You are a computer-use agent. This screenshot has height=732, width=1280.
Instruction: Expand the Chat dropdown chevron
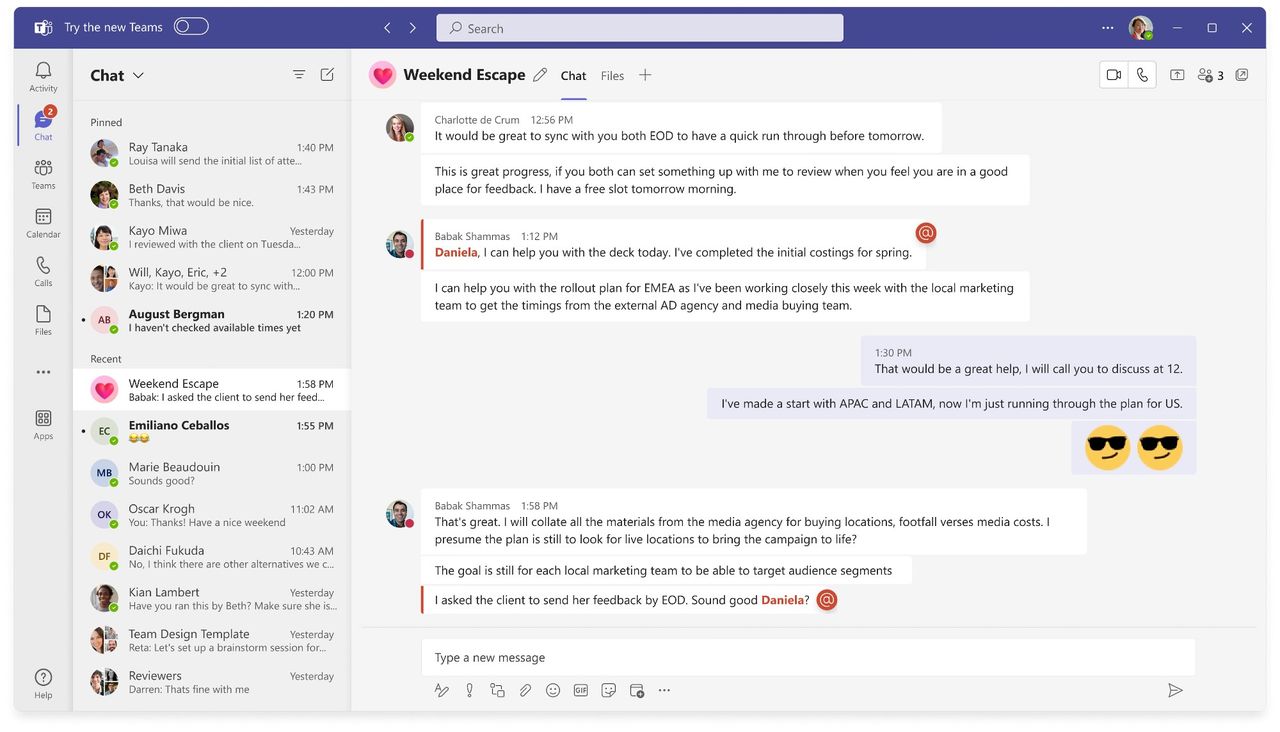point(139,76)
